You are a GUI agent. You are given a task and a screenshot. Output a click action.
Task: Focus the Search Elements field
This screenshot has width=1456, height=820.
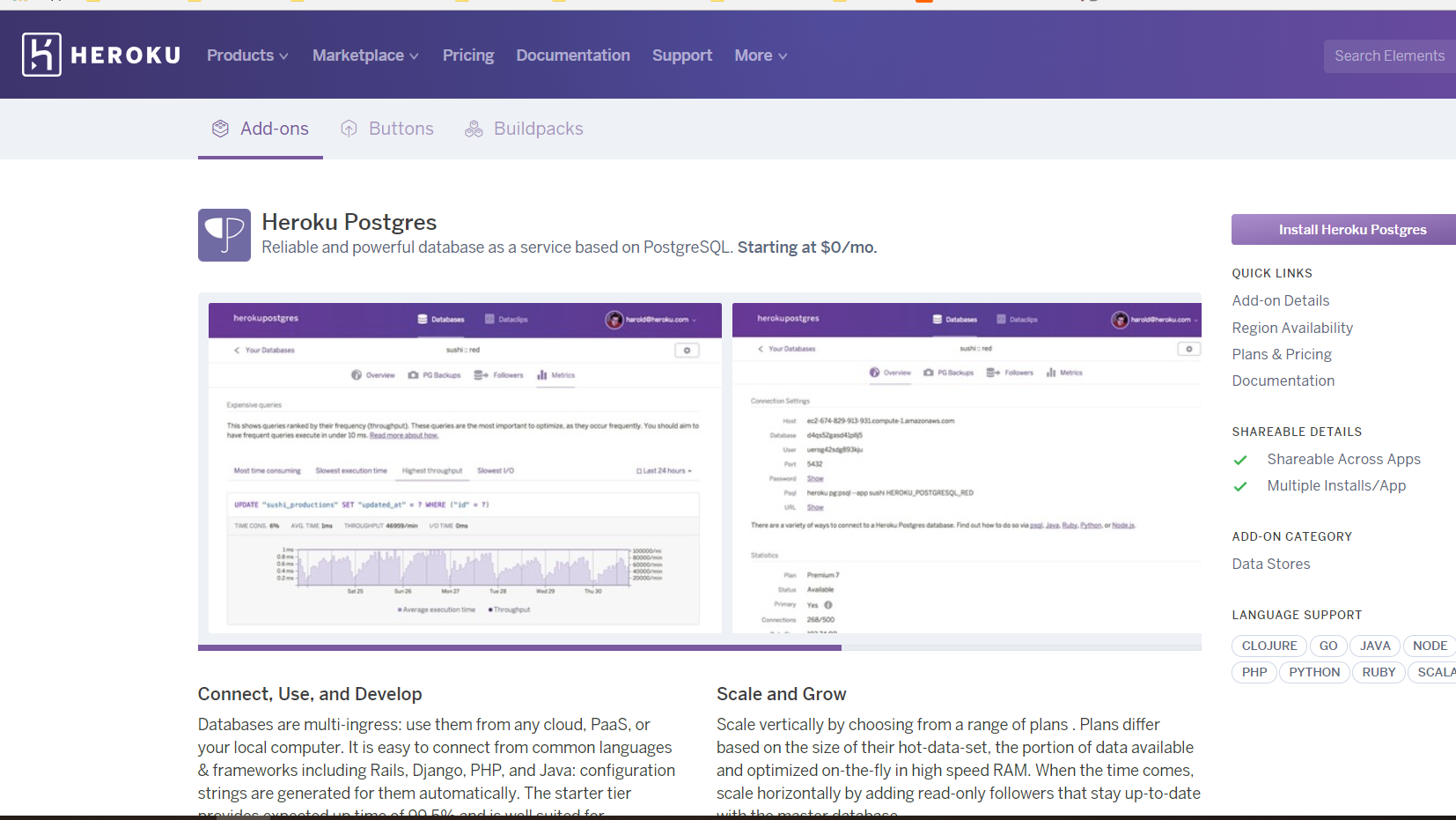(1390, 55)
